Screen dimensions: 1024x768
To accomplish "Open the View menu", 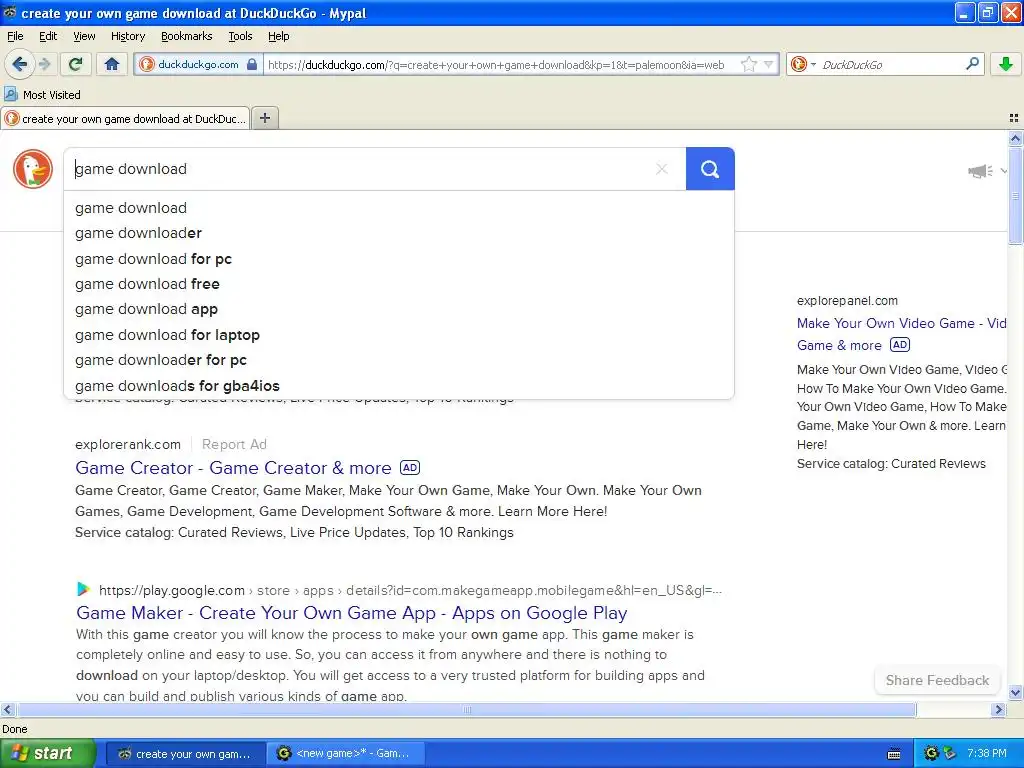I will (x=84, y=36).
